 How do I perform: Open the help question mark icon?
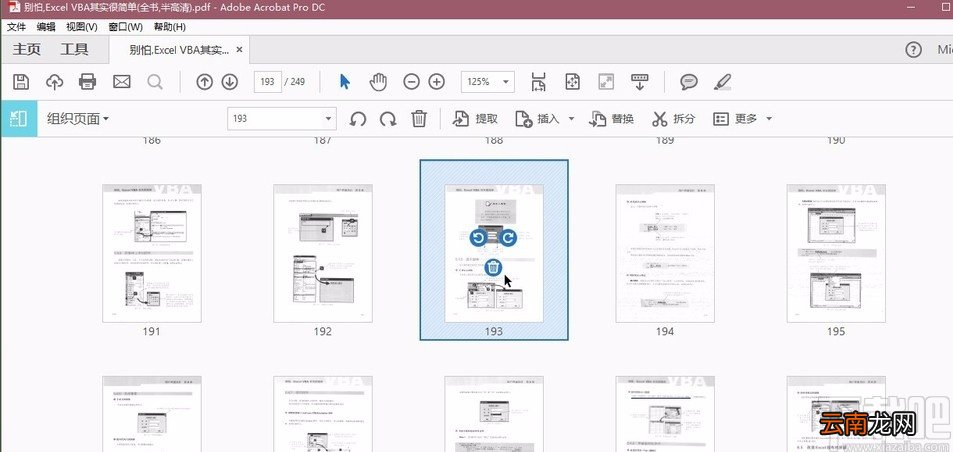click(x=913, y=50)
